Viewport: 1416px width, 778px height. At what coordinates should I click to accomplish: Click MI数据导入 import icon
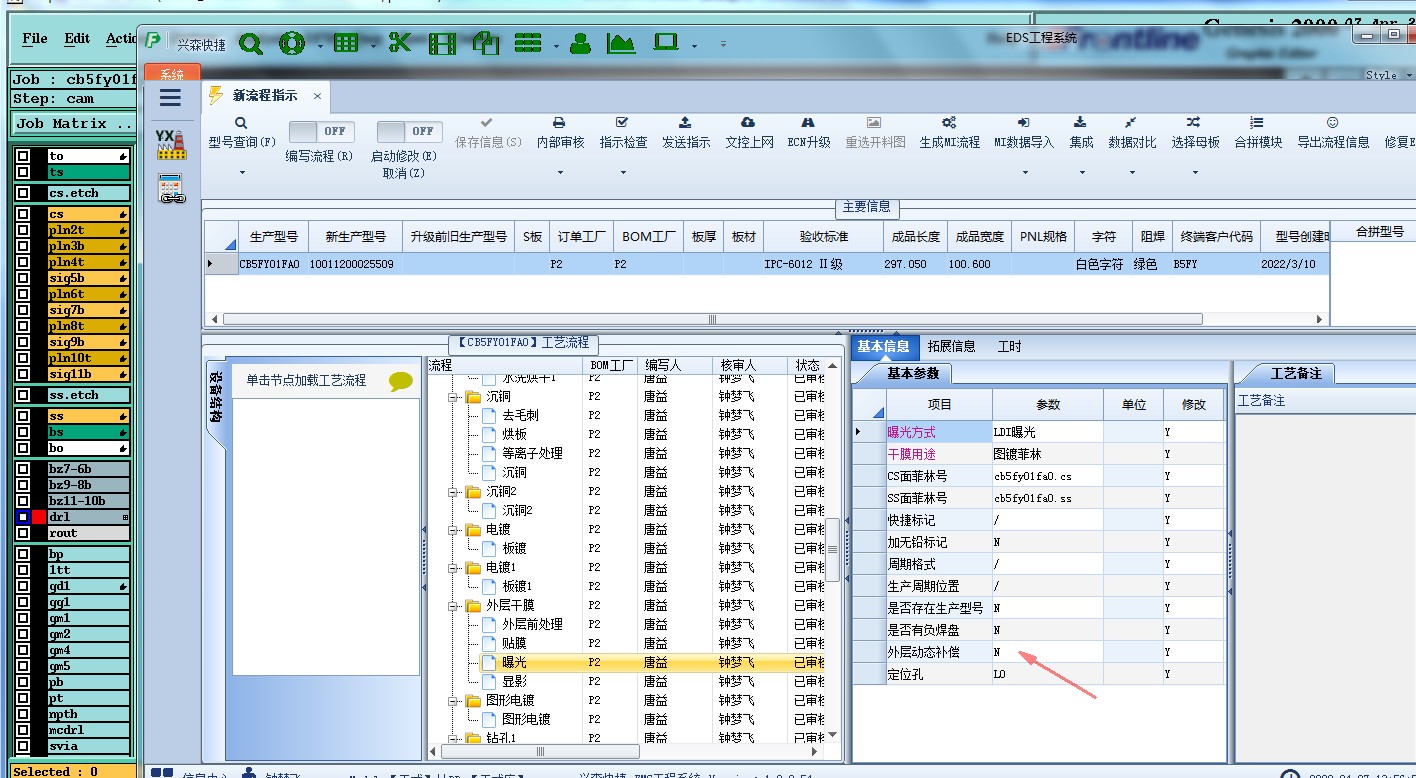1023,122
